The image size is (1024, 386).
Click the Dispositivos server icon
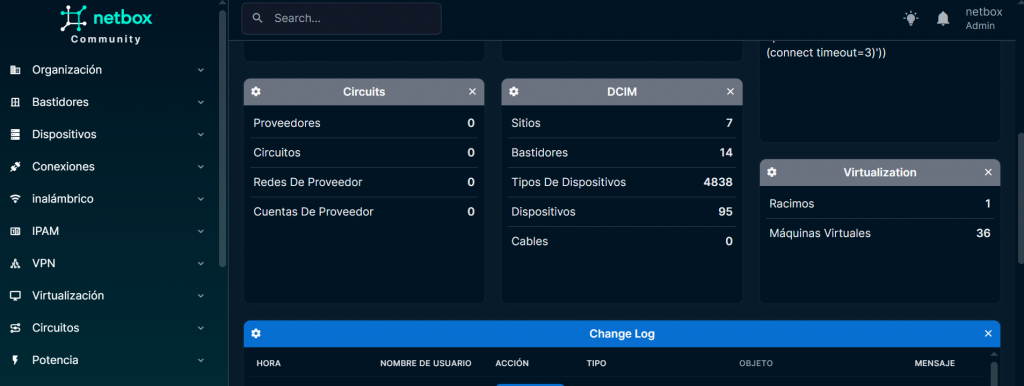[x=15, y=135]
